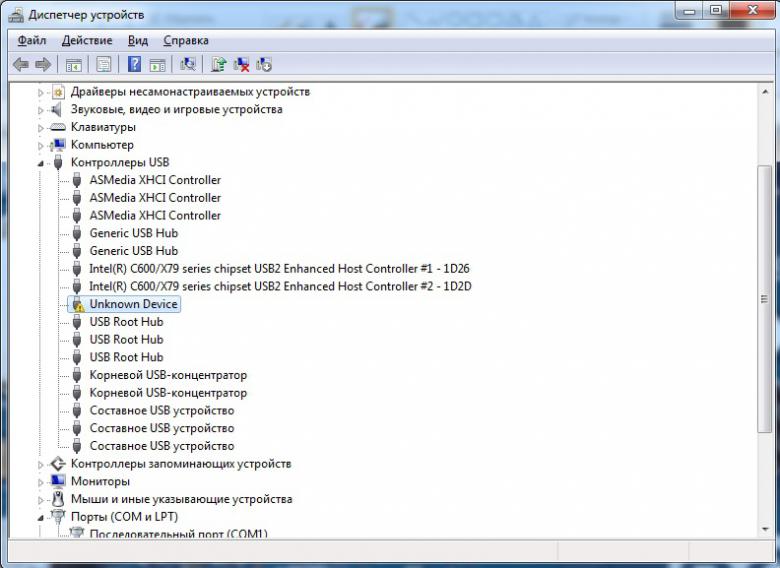Image resolution: width=780 pixels, height=568 pixels.
Task: Click the Back arrow in the toolbar
Action: 20,64
